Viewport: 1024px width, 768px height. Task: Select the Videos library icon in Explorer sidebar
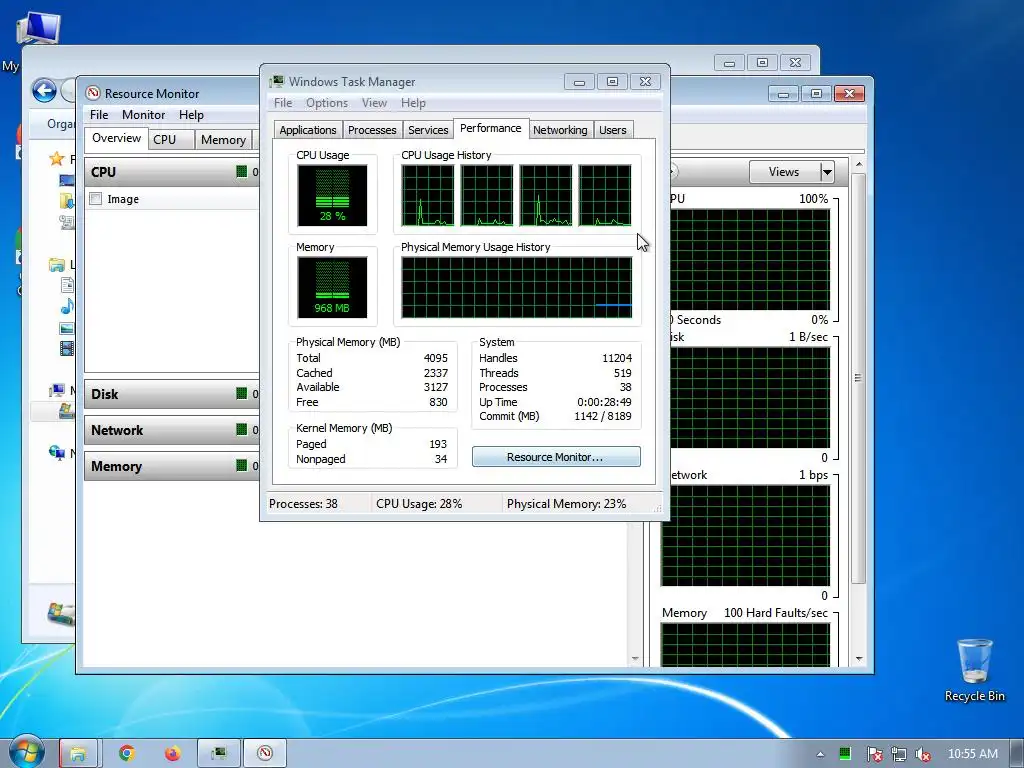click(67, 349)
